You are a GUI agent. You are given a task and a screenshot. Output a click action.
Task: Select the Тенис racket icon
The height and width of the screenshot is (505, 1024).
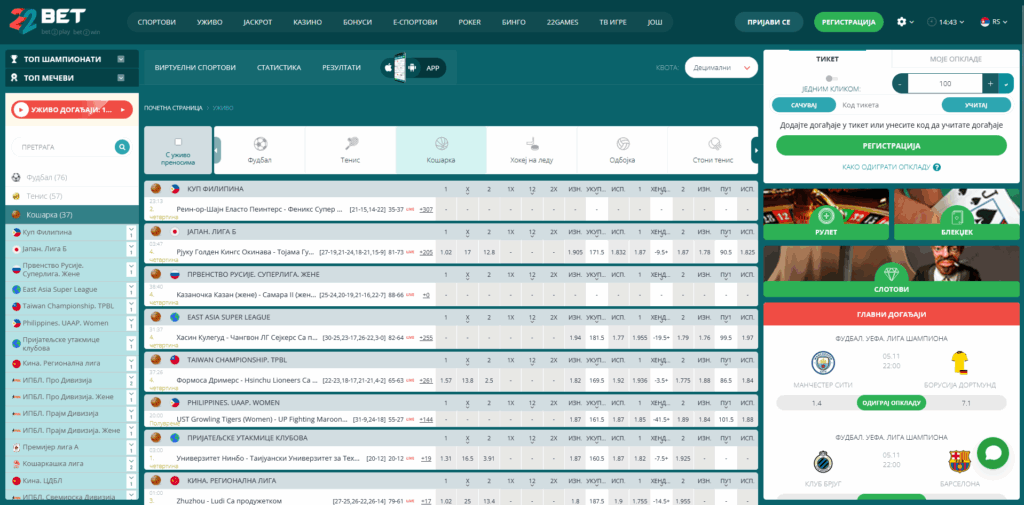click(351, 143)
